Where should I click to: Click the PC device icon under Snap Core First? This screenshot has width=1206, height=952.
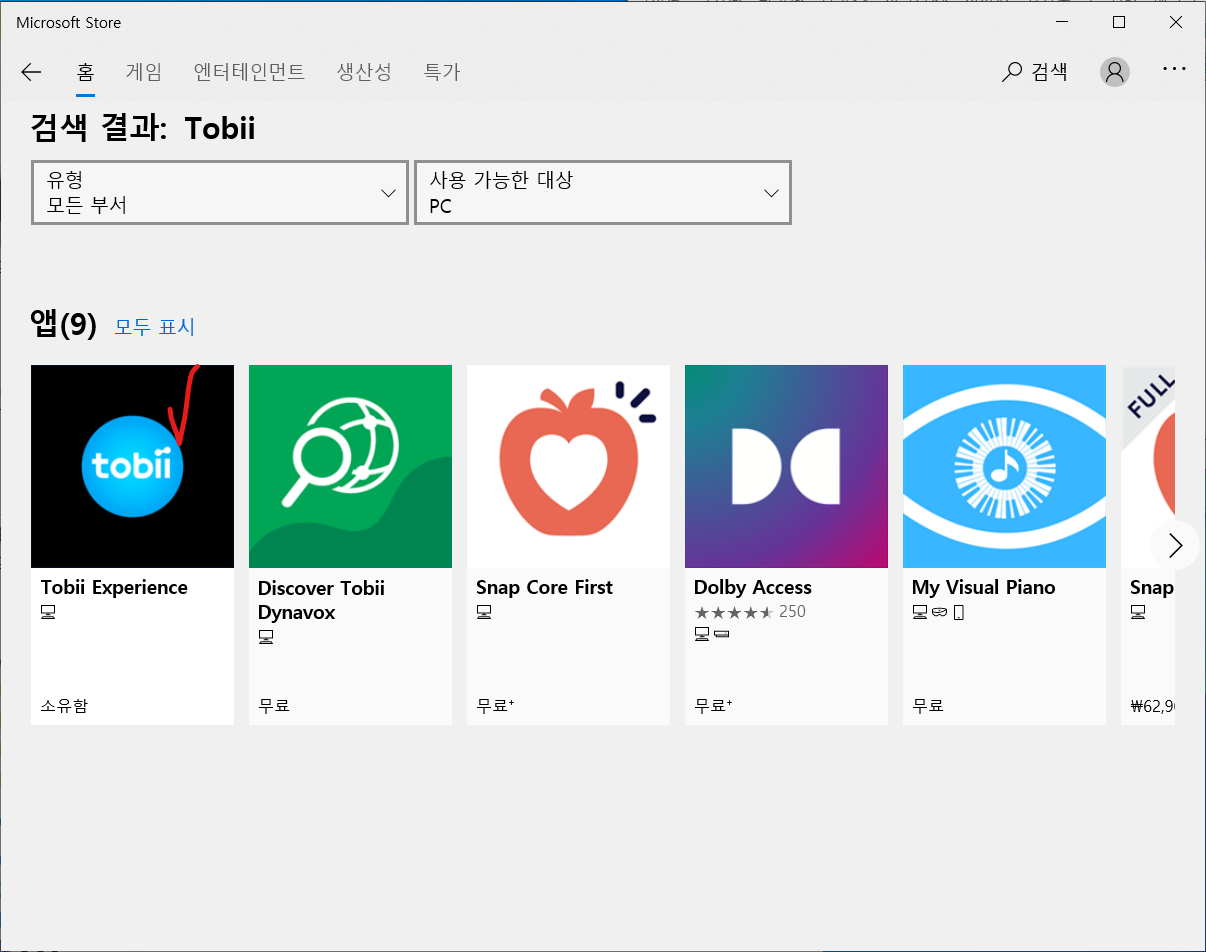[484, 612]
